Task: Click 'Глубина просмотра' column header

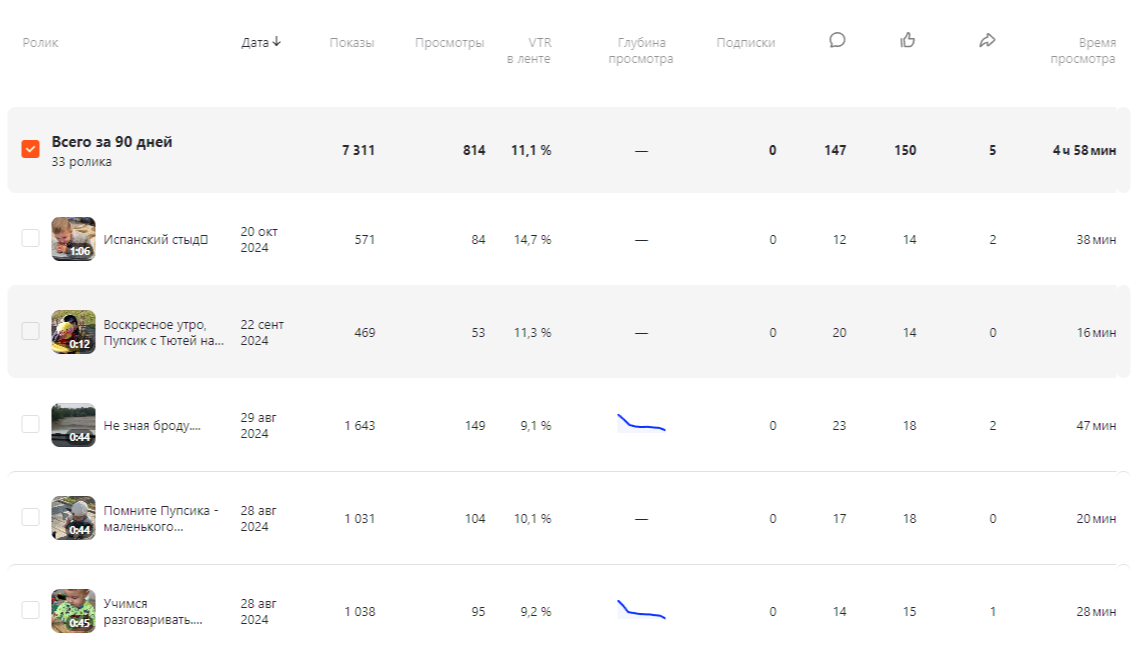Action: [640, 50]
